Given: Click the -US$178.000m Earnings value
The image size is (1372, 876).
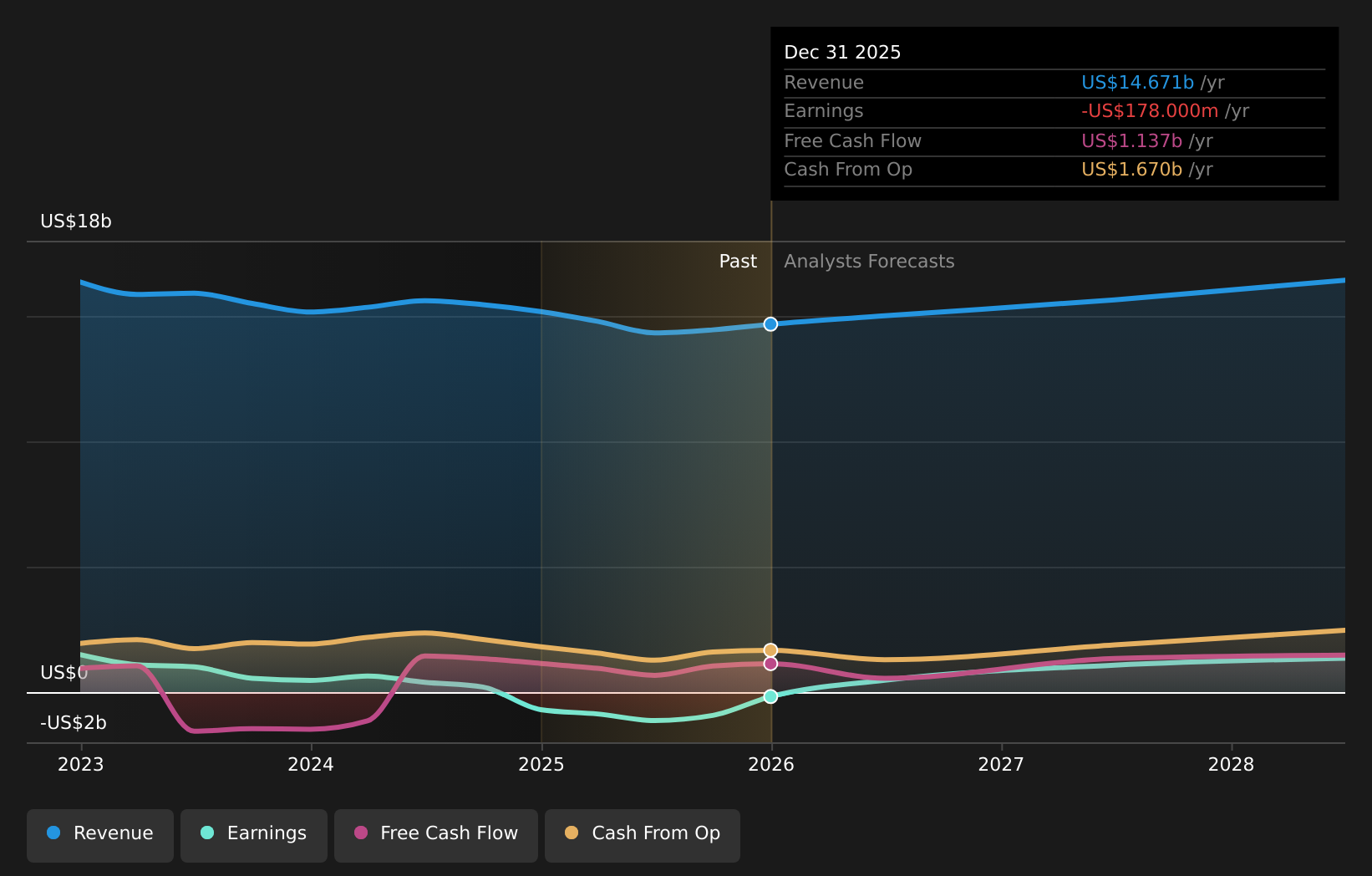Looking at the screenshot, I should tap(1149, 110).
